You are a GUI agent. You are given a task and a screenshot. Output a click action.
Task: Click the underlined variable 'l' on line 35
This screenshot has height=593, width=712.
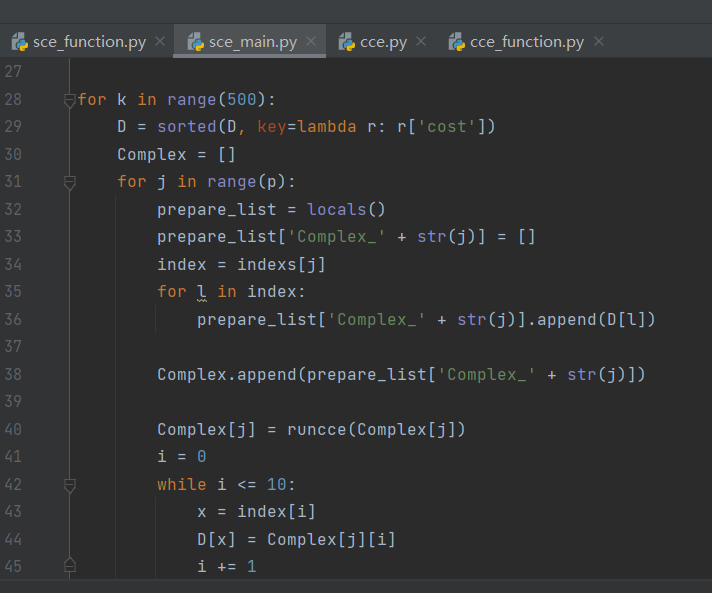click(202, 292)
